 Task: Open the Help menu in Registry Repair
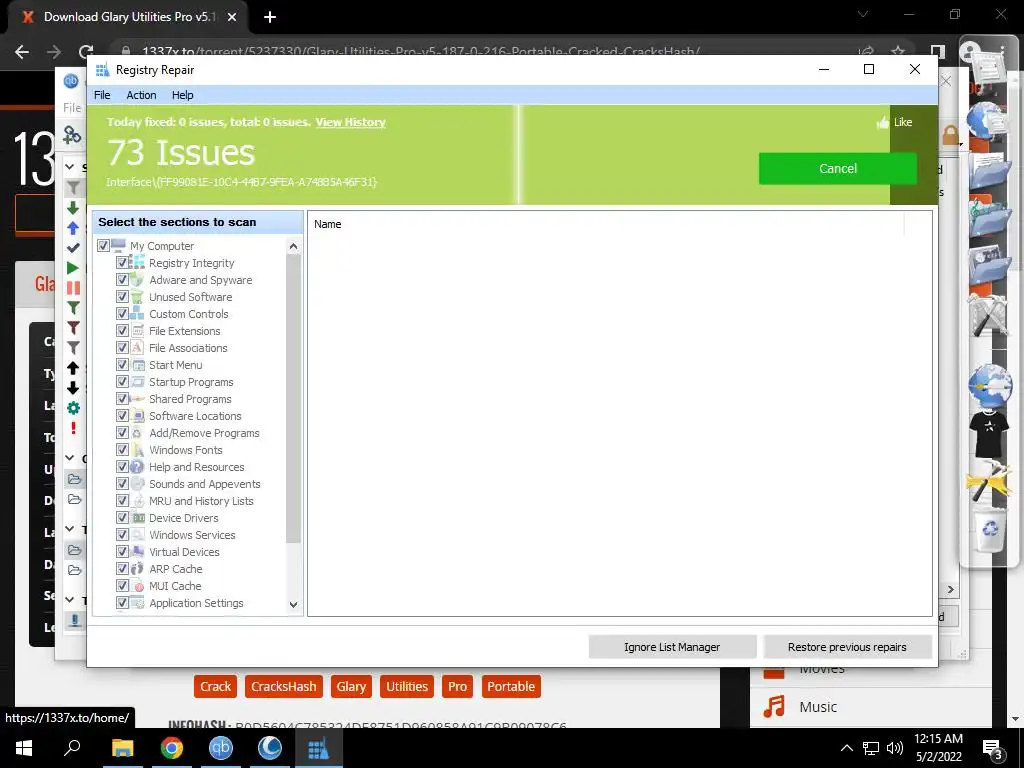[x=182, y=95]
